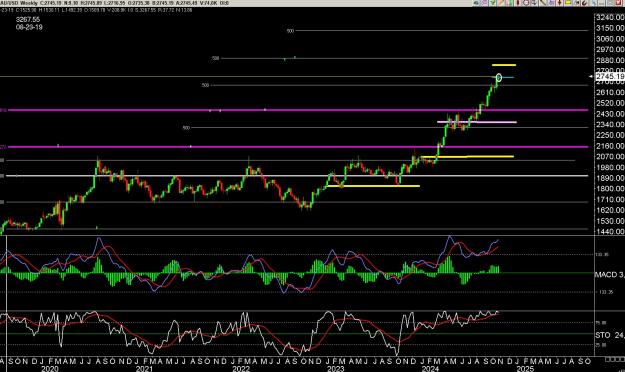
Task: Click the AUUSD Weekly title text
Action: point(19,3)
